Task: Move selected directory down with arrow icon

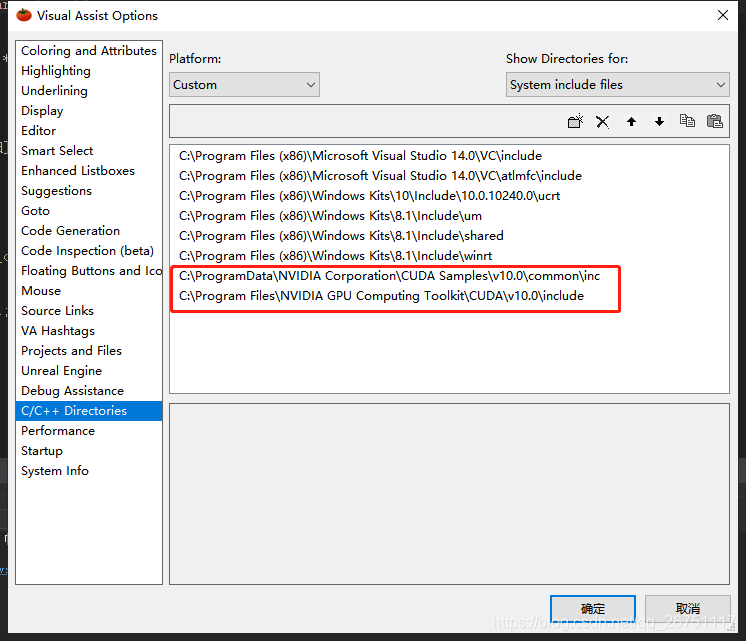Action: point(659,122)
